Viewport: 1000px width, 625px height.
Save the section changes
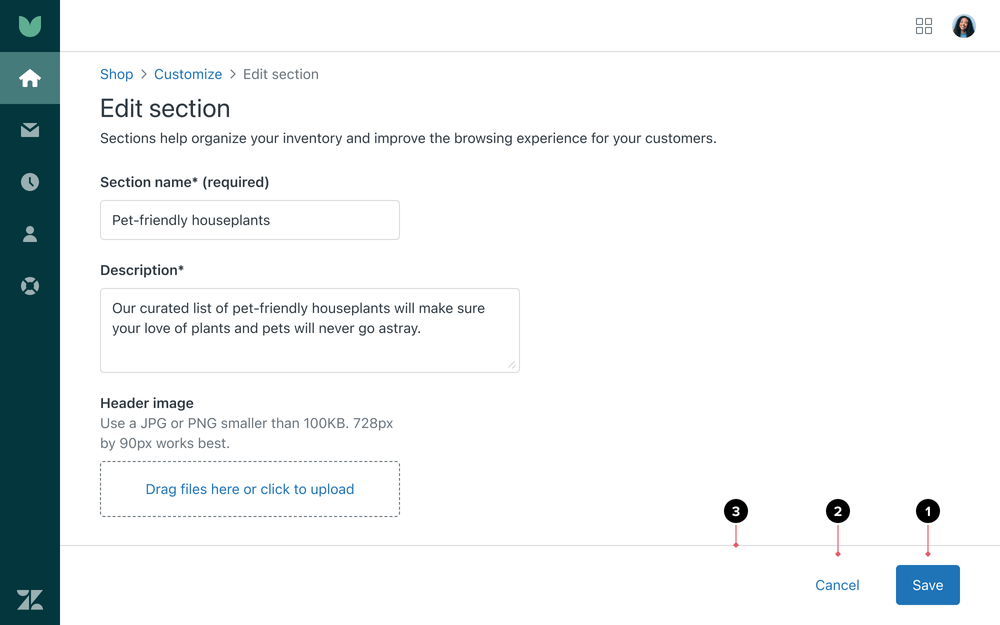(927, 585)
